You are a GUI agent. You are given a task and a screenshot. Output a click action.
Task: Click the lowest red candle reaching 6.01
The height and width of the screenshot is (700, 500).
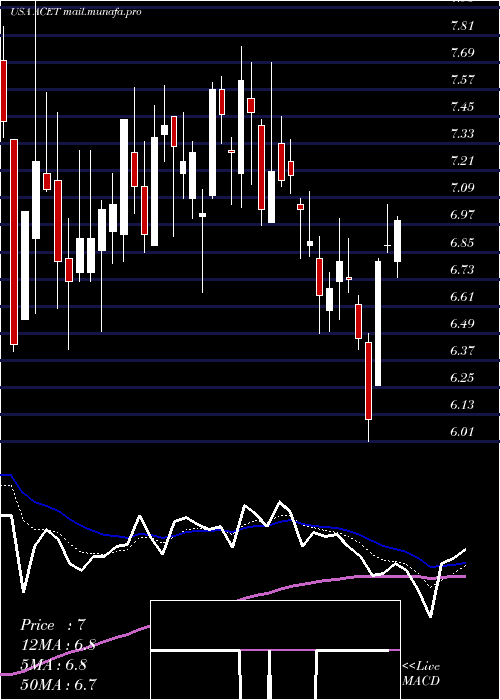pyautogui.click(x=368, y=381)
